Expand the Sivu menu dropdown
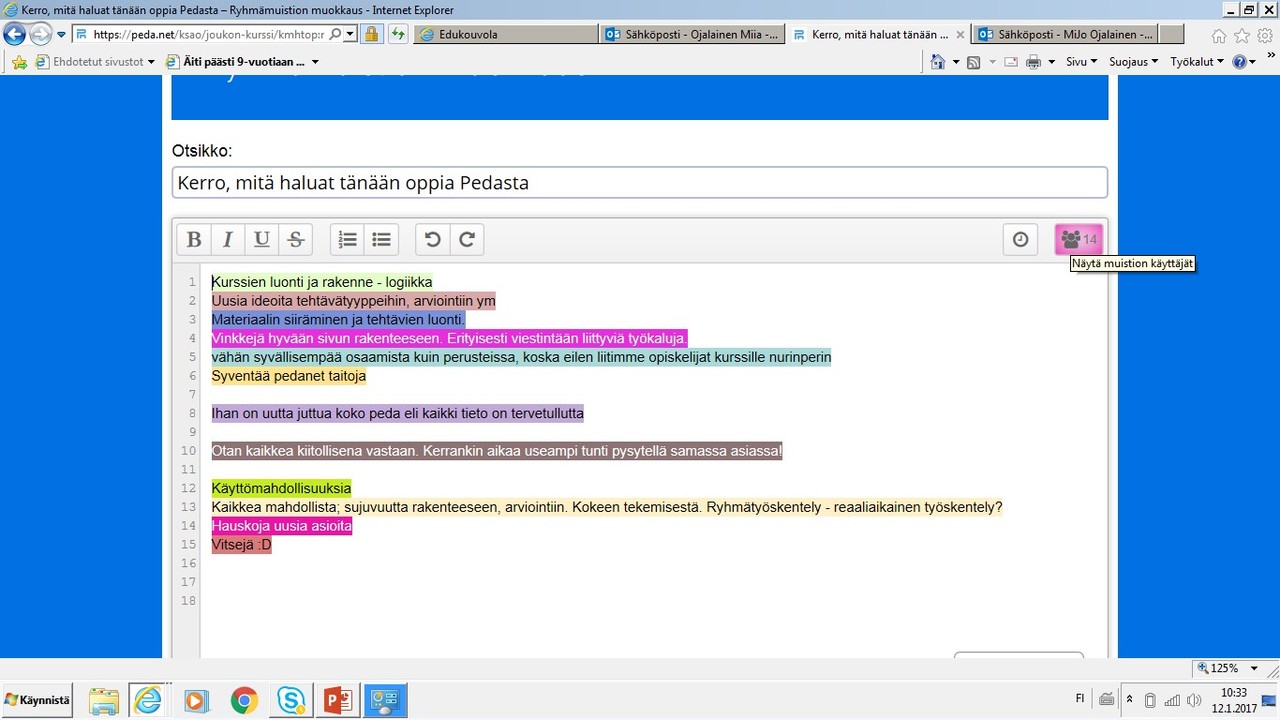The height and width of the screenshot is (720, 1280). coord(1081,62)
